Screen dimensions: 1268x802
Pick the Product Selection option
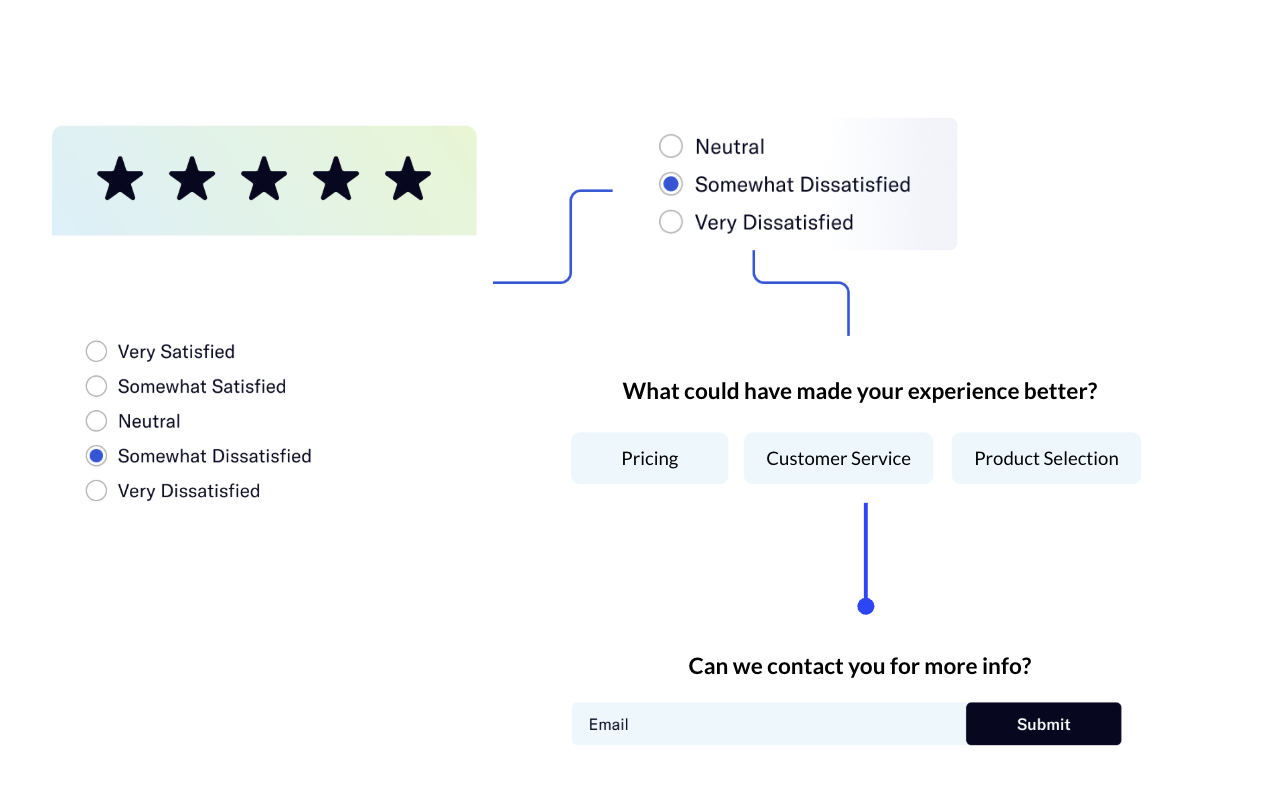tap(1046, 458)
